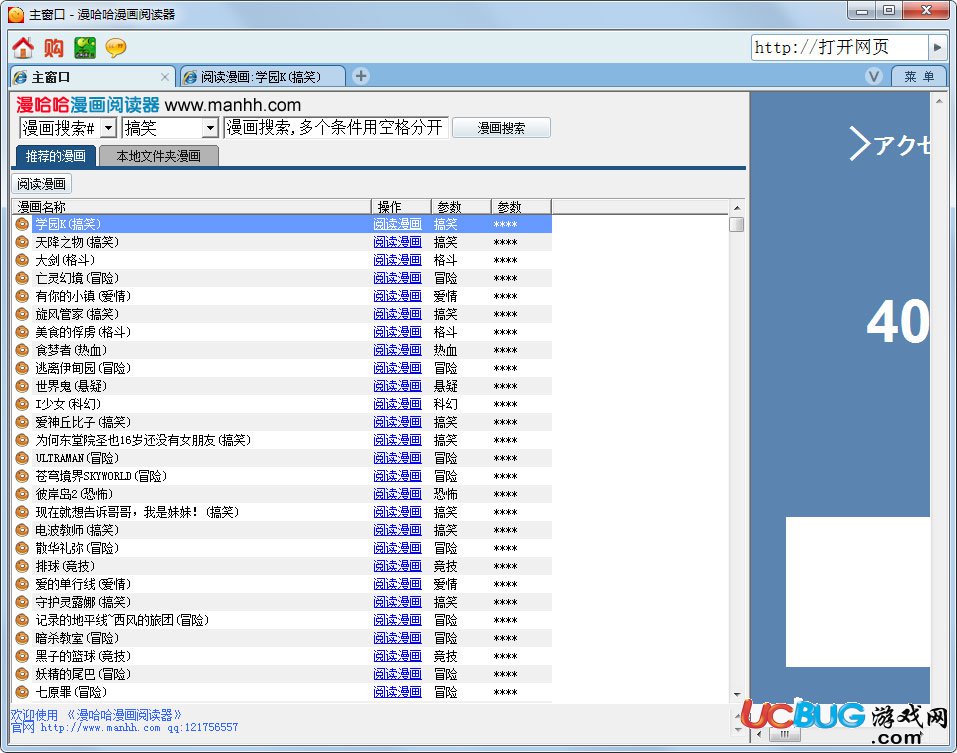Select disc icon beside 彼岸岛2(恐怖)
This screenshot has width=957, height=753.
click(x=22, y=494)
